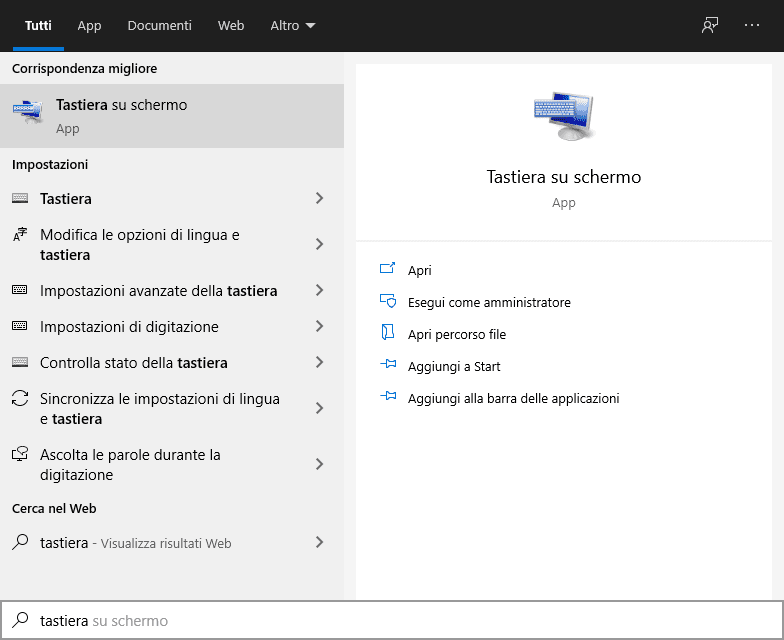784x640 pixels.
Task: Click the feedback icon in top bar
Action: [710, 26]
